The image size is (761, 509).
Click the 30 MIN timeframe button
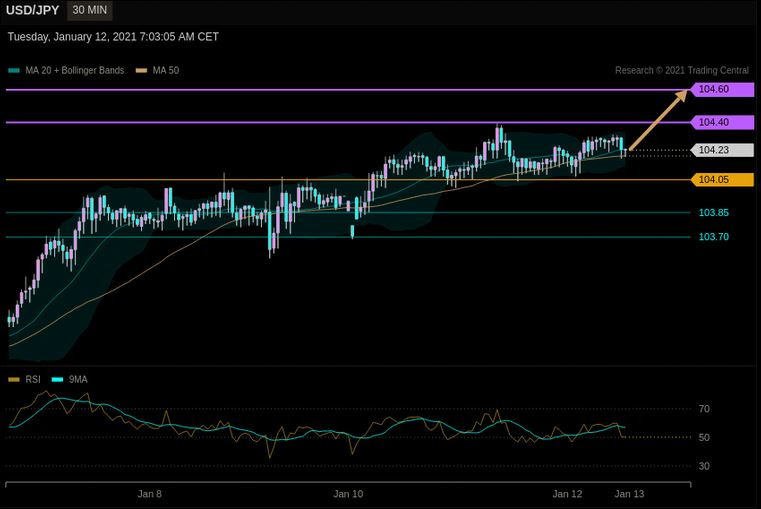click(90, 10)
